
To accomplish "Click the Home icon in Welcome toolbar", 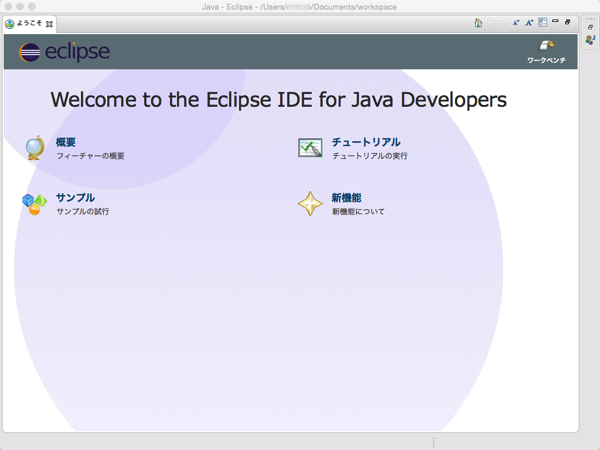I will (x=478, y=22).
